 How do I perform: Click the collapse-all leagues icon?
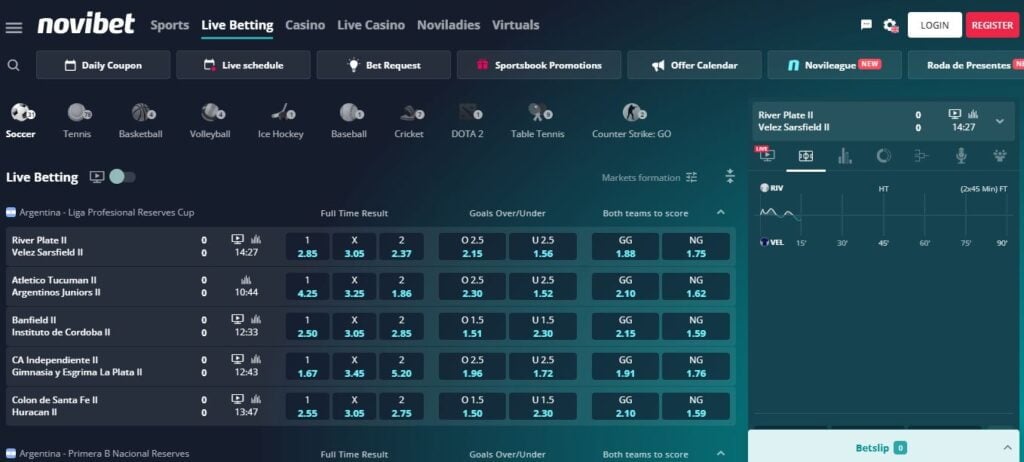[x=730, y=176]
